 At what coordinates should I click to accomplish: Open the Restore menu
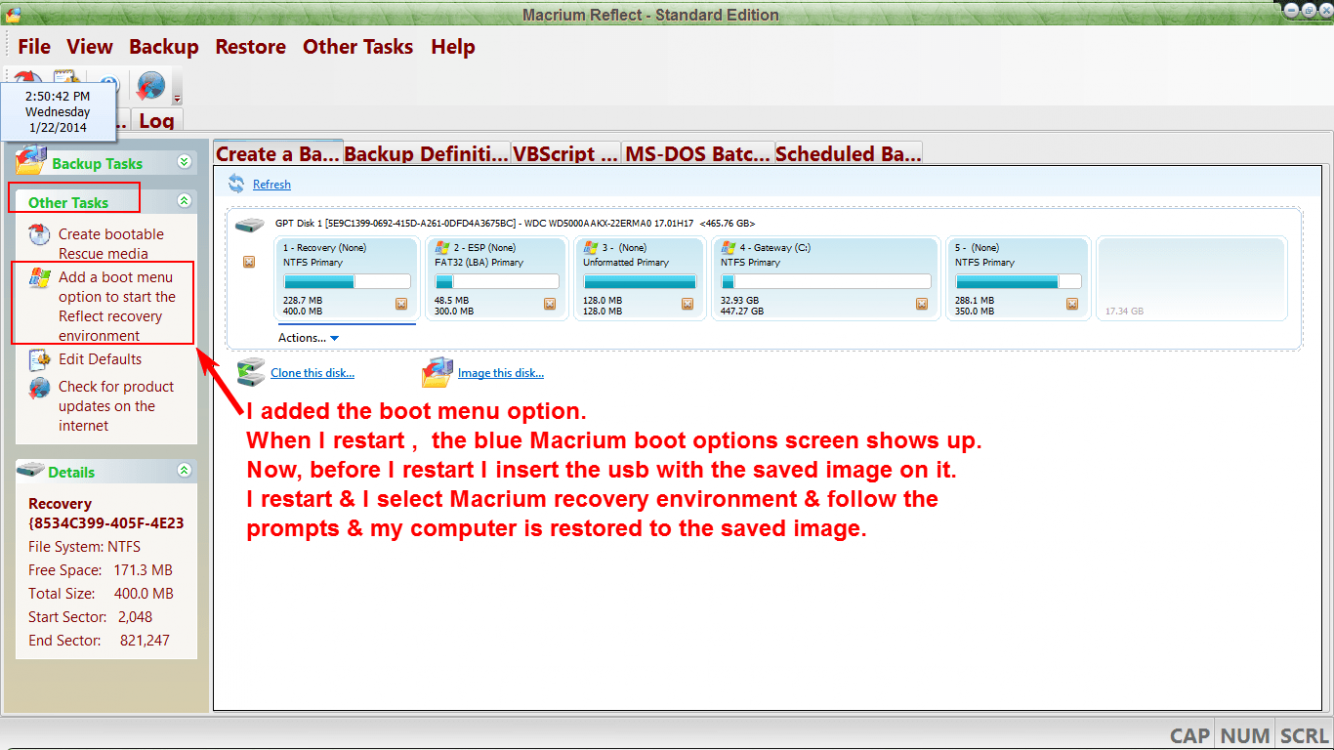(251, 47)
